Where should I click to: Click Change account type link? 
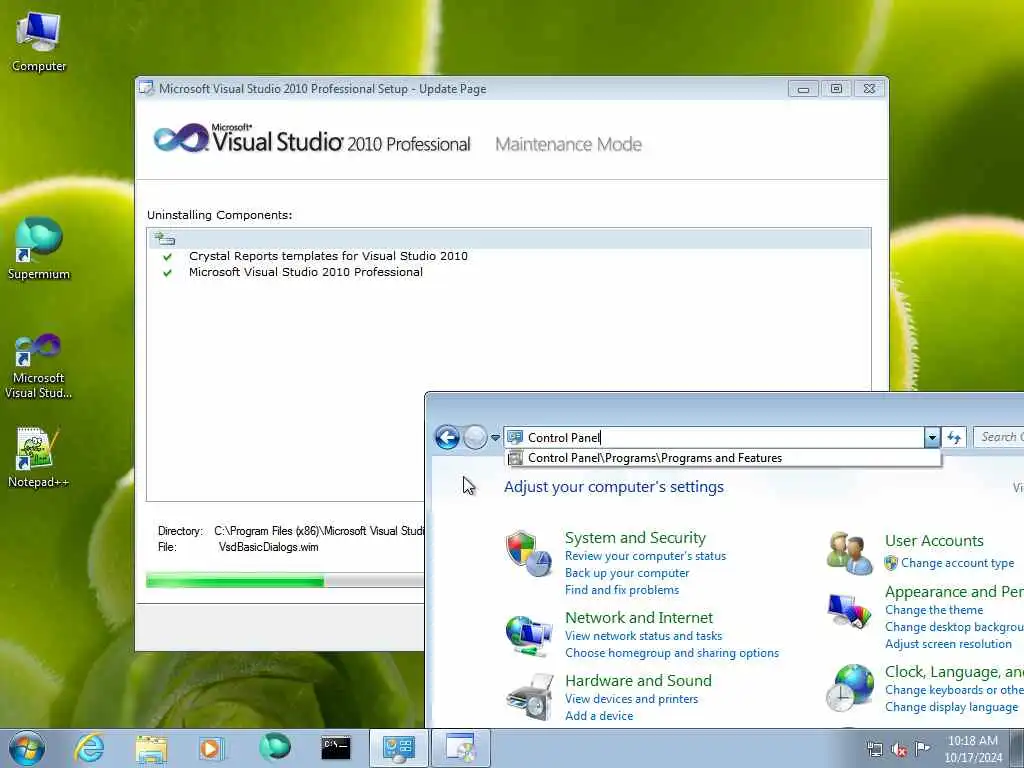click(957, 563)
